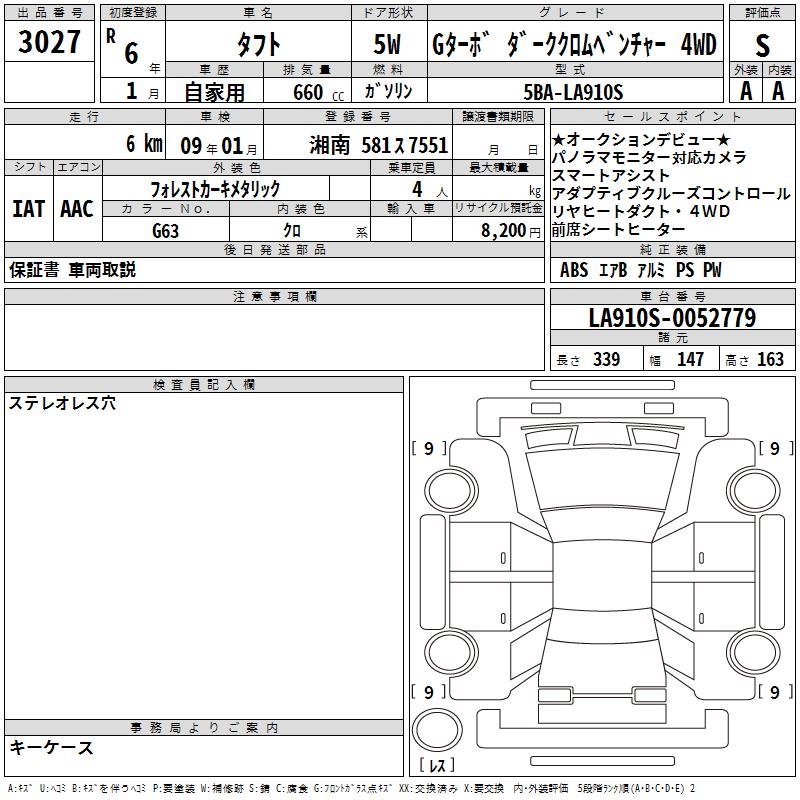800x800 pixels.
Task: Click the mileage value 6 km
Action: [x=143, y=143]
